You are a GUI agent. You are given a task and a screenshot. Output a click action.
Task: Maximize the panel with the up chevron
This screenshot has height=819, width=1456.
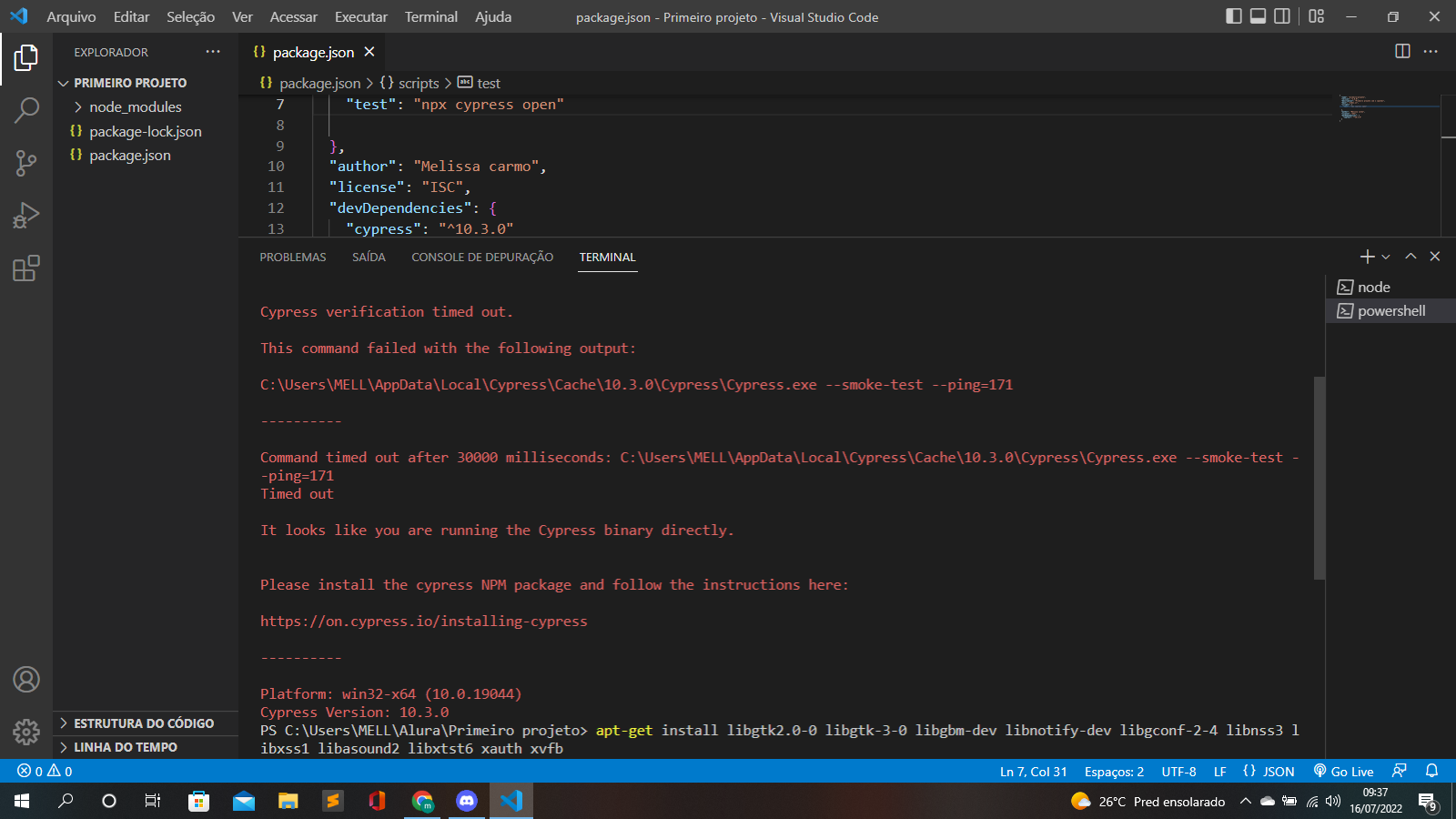[x=1410, y=257]
